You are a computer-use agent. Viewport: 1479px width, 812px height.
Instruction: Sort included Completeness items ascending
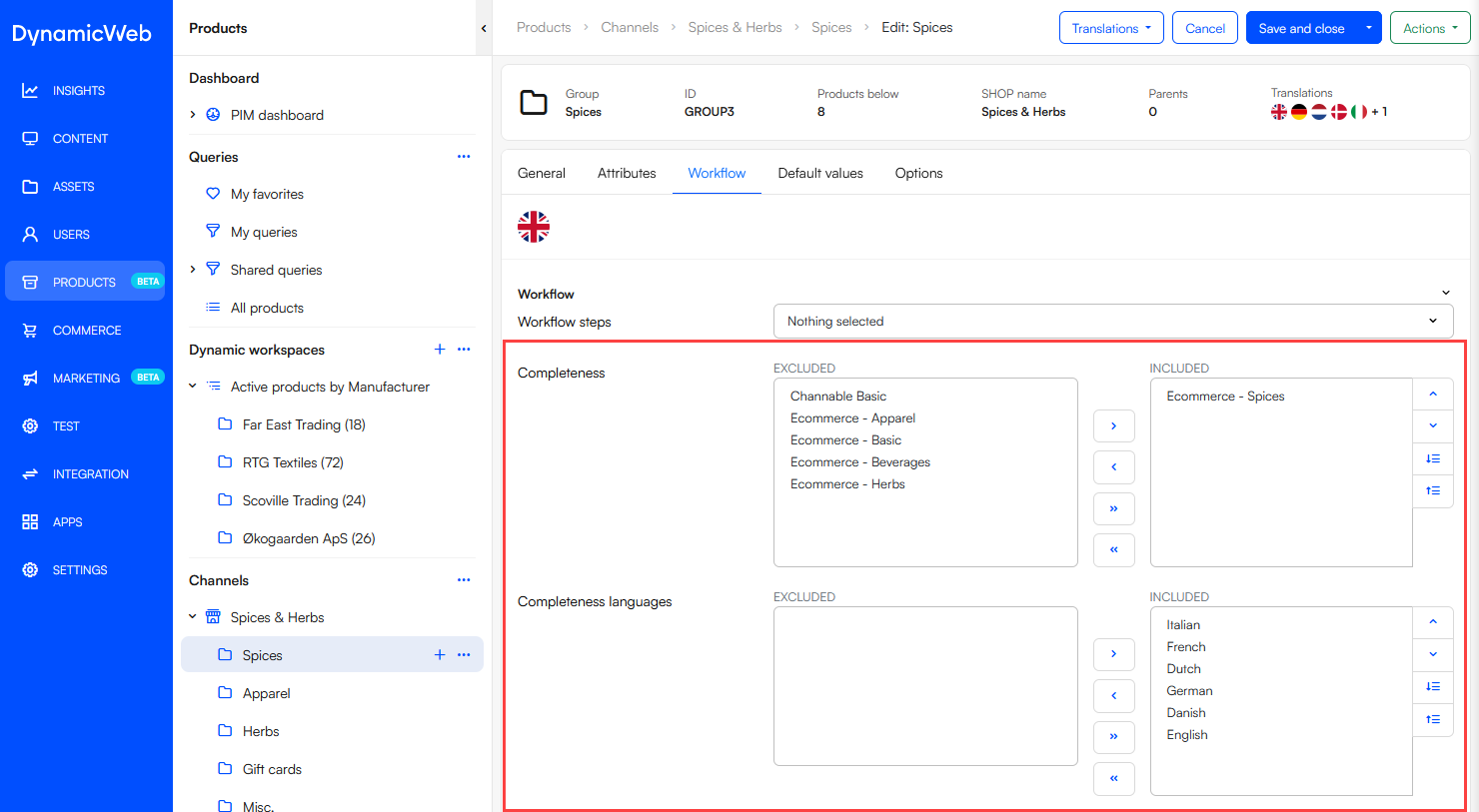[x=1433, y=490]
